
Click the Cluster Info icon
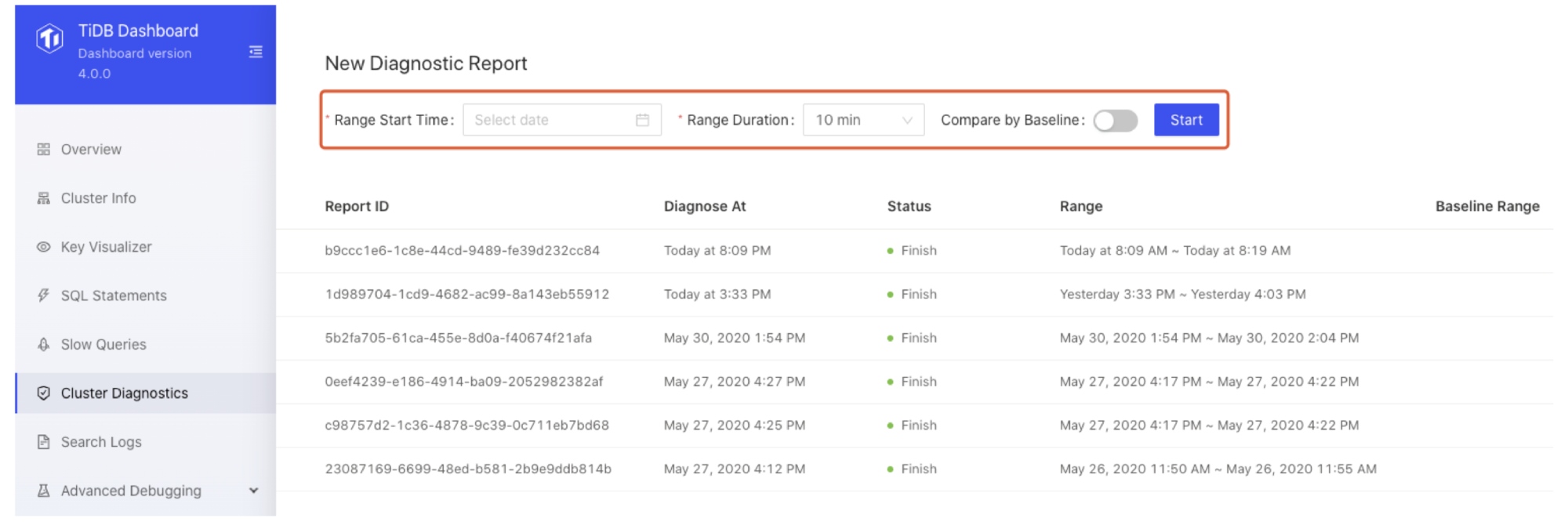pos(43,198)
